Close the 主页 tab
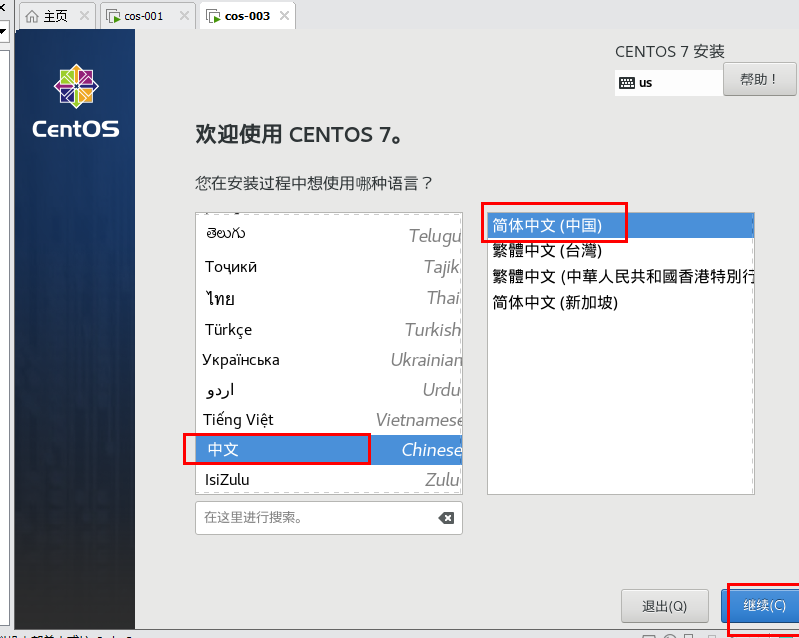This screenshot has width=799, height=638. pyautogui.click(x=84, y=16)
